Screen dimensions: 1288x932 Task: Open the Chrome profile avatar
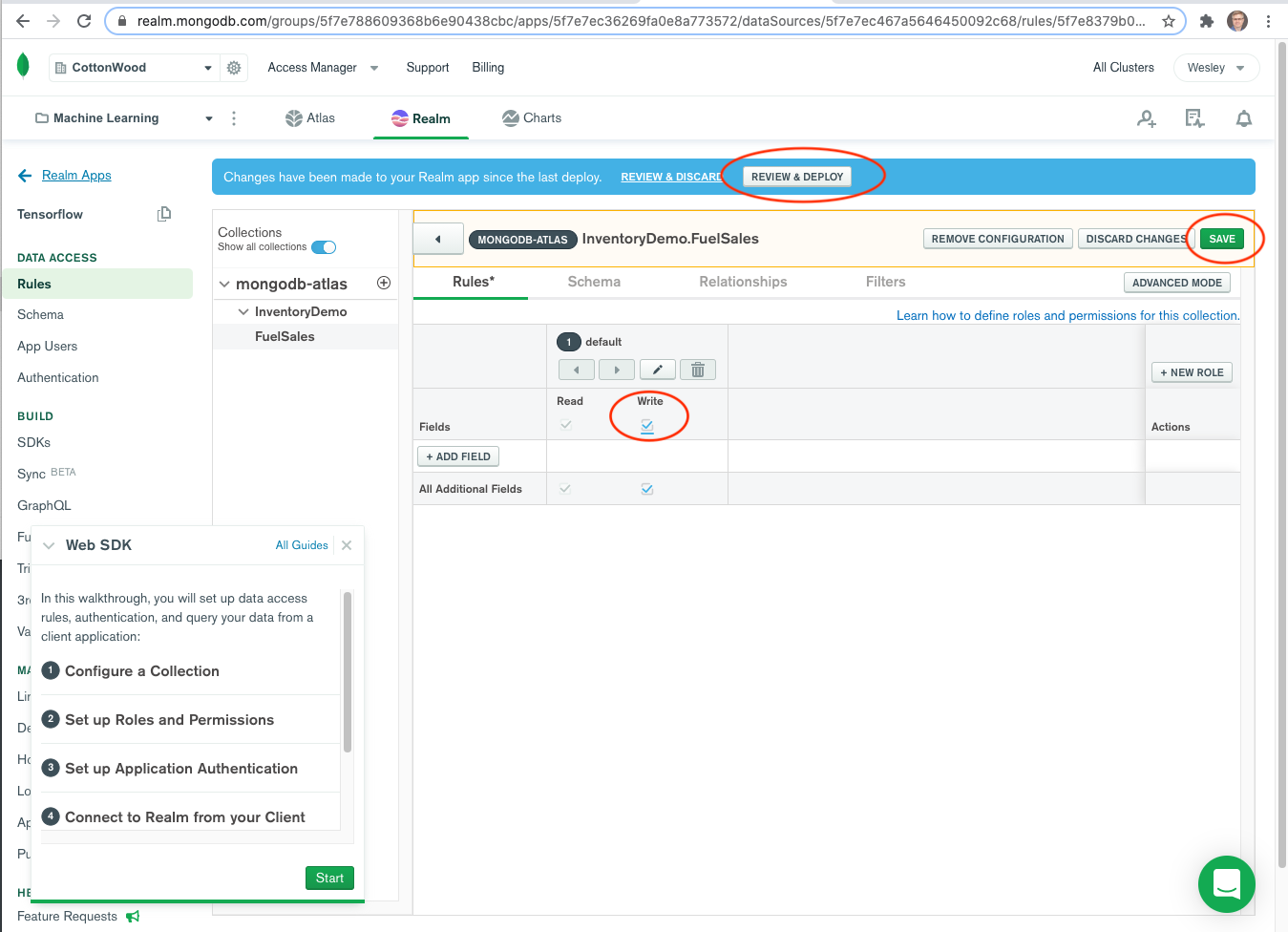click(x=1237, y=20)
